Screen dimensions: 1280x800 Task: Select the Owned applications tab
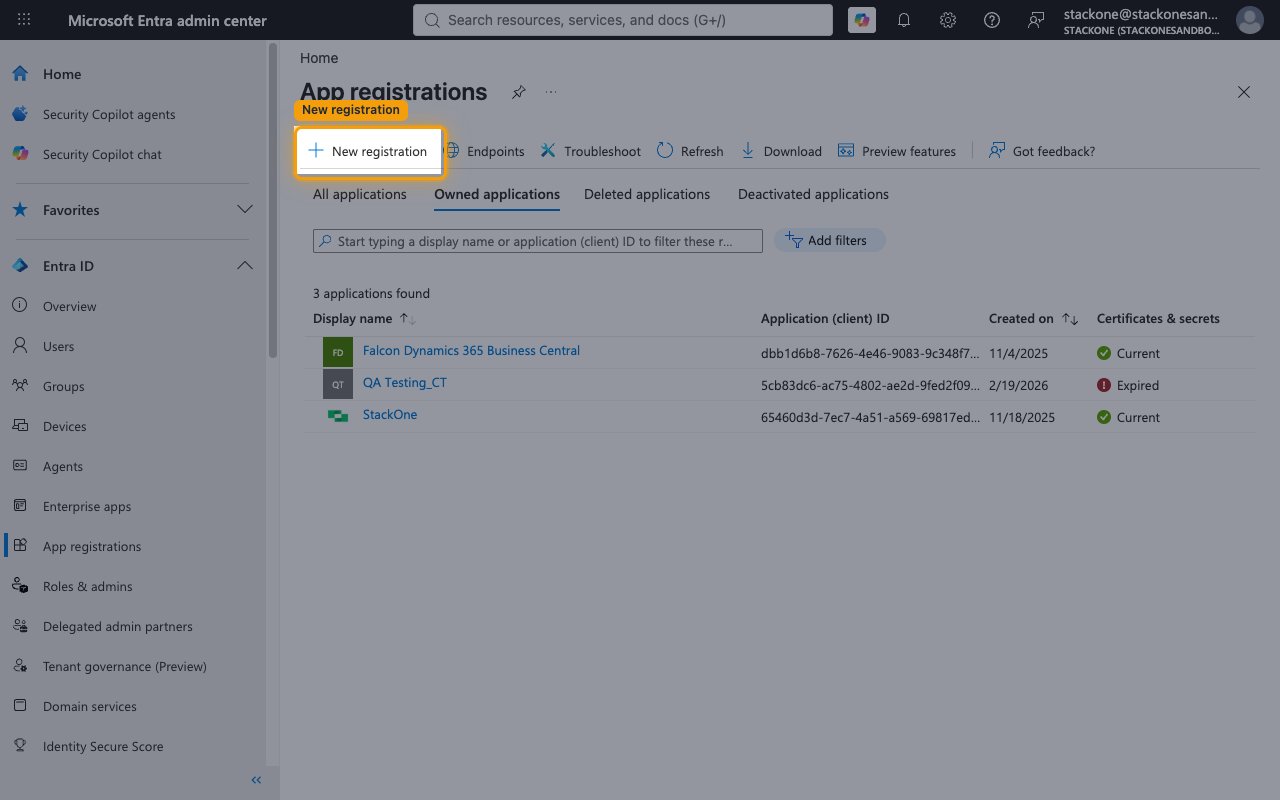(x=497, y=194)
